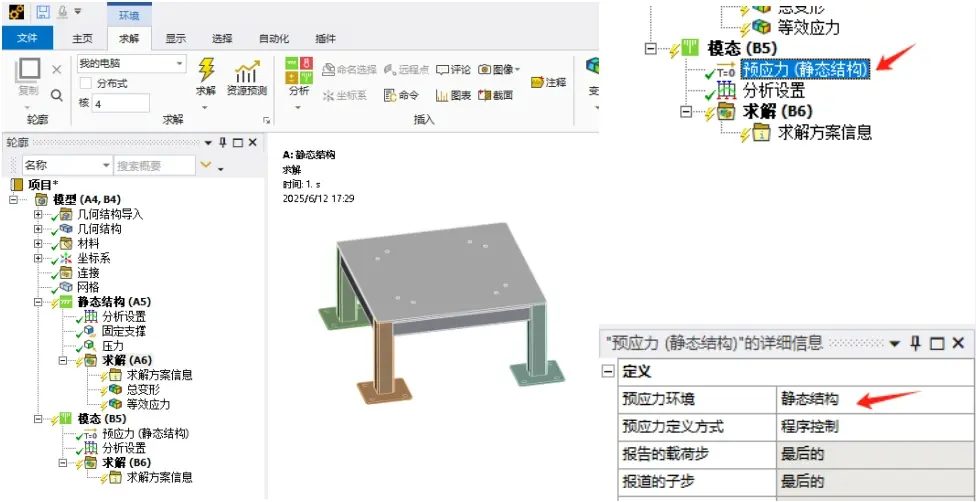This screenshot has height=502, width=976.
Task: Click the Chart (图表) insert icon
Action: tap(453, 95)
